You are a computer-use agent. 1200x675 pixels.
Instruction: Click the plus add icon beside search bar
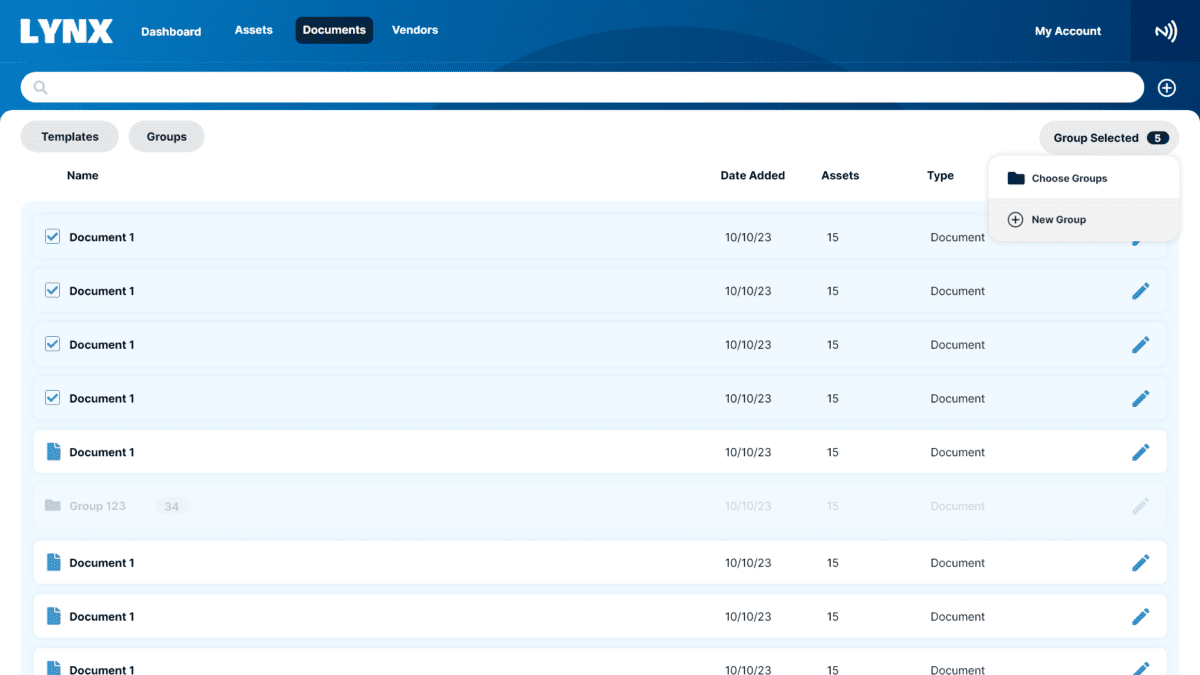click(x=1166, y=88)
